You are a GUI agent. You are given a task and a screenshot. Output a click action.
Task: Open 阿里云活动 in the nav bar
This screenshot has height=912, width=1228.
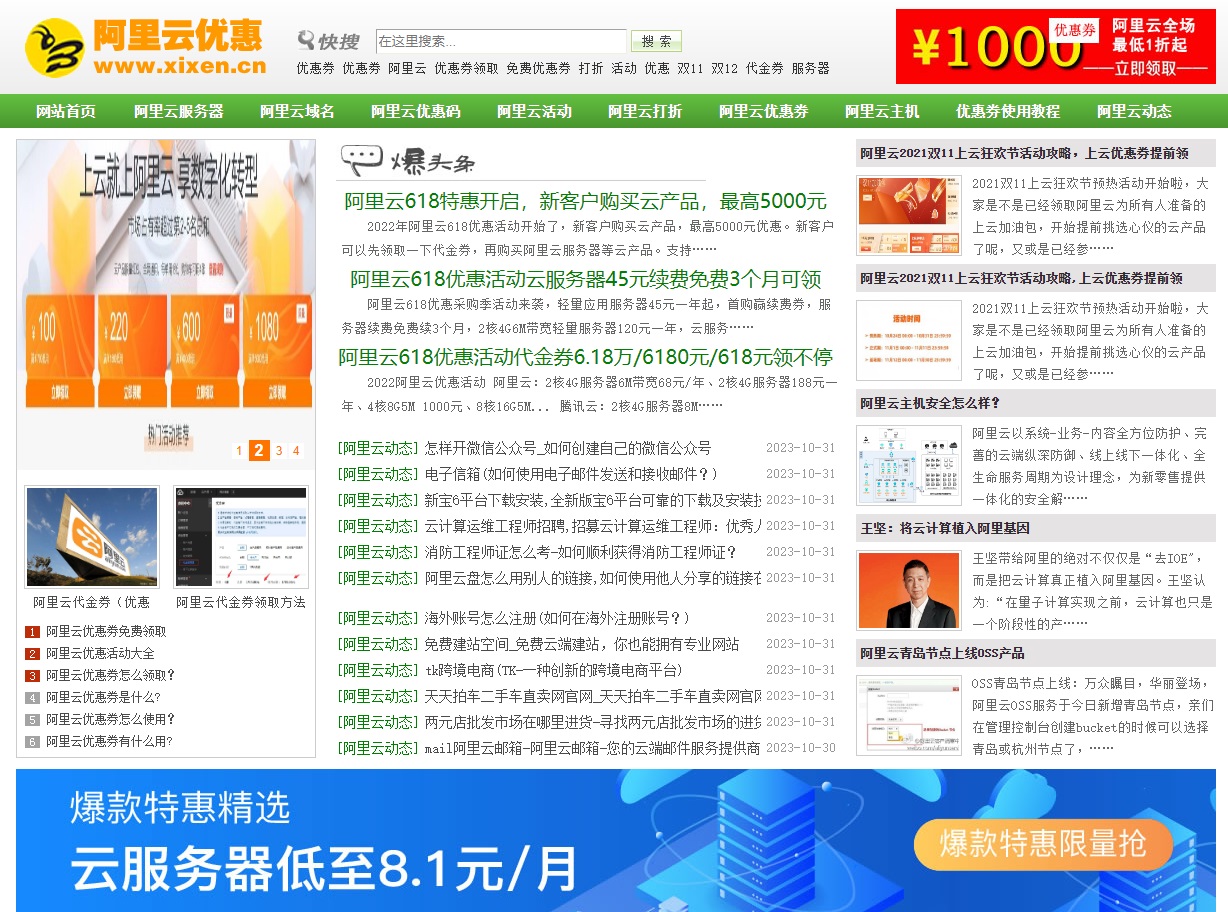coord(534,111)
